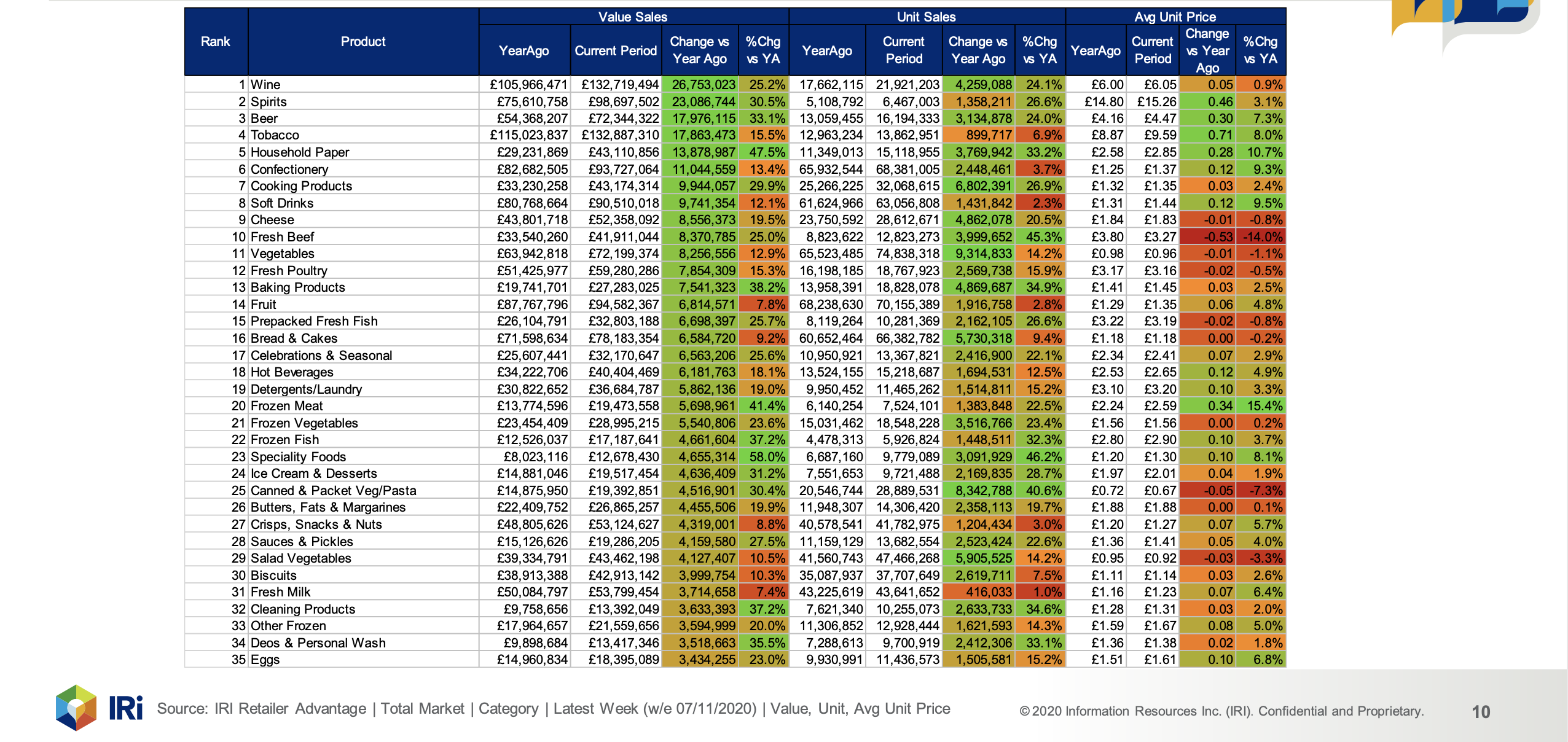The width and height of the screenshot is (1568, 742).
Task: Click Household Paper 47.5% value change
Action: (764, 152)
